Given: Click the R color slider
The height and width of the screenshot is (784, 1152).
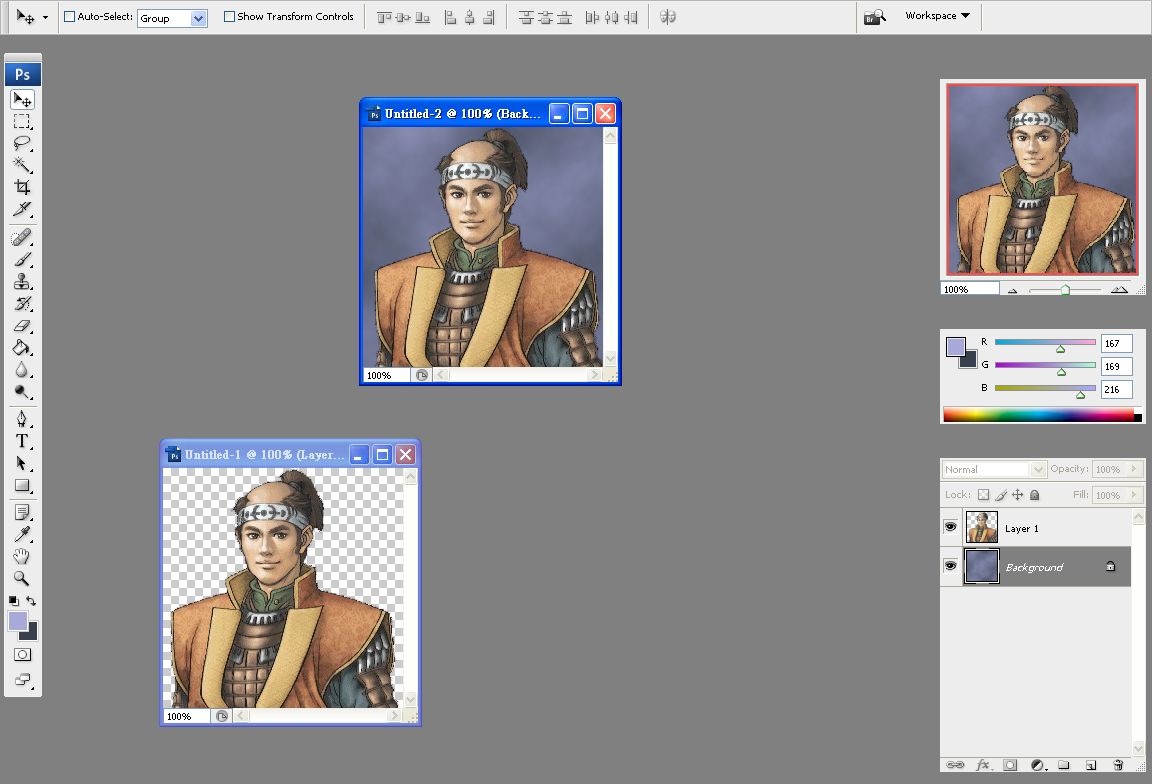Looking at the screenshot, I should point(1045,343).
